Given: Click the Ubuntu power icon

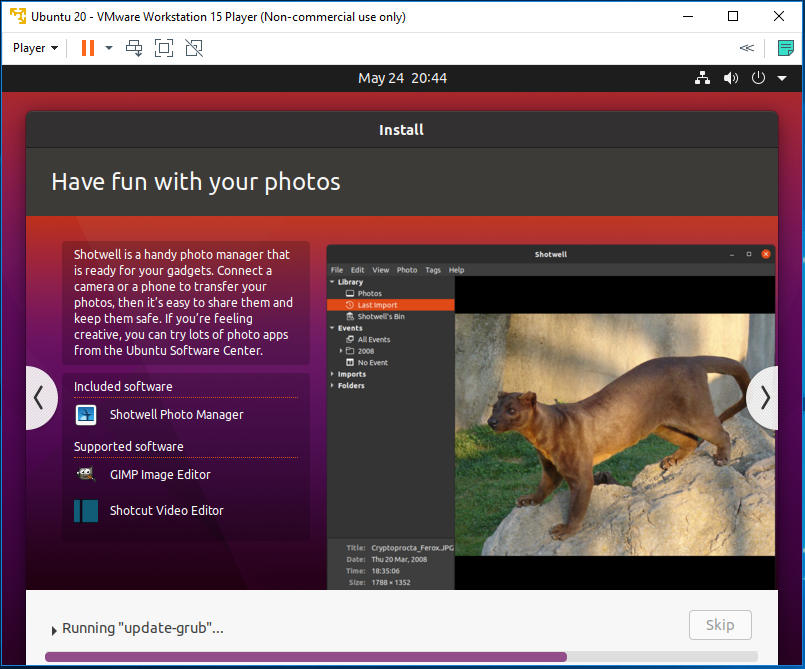Looking at the screenshot, I should [758, 78].
